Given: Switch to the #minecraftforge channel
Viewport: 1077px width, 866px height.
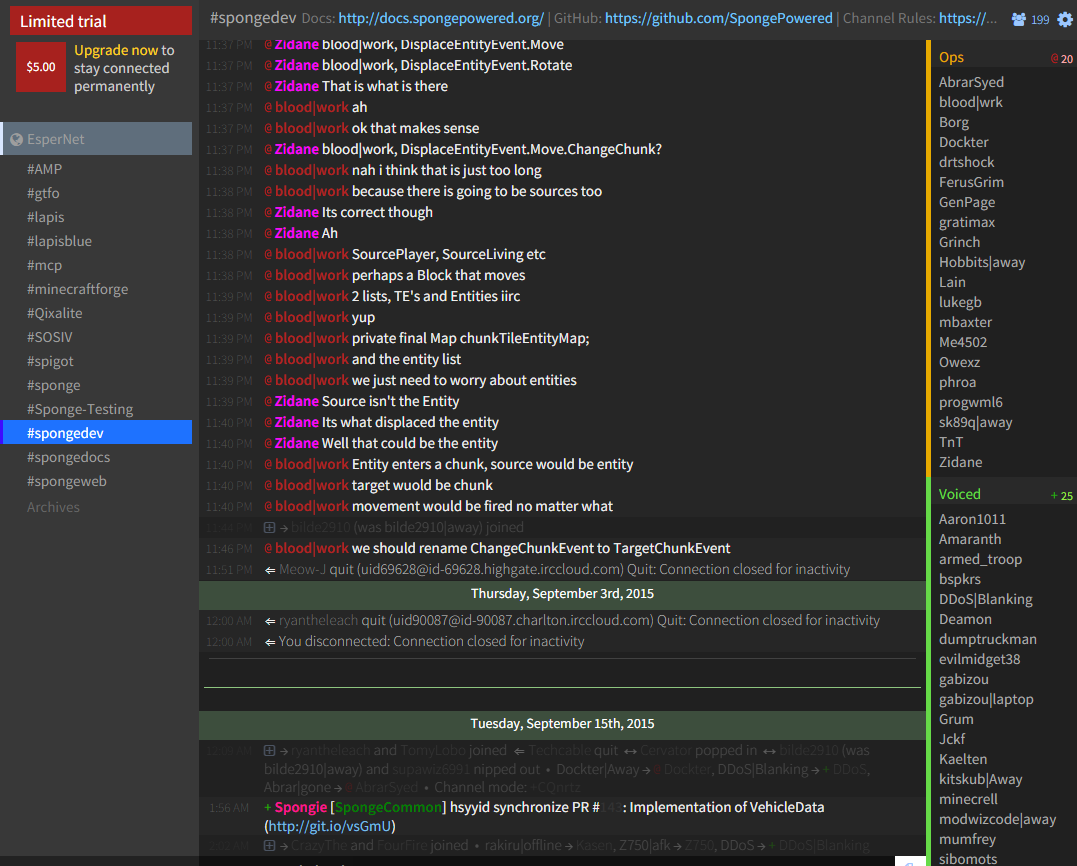Looking at the screenshot, I should [x=77, y=289].
